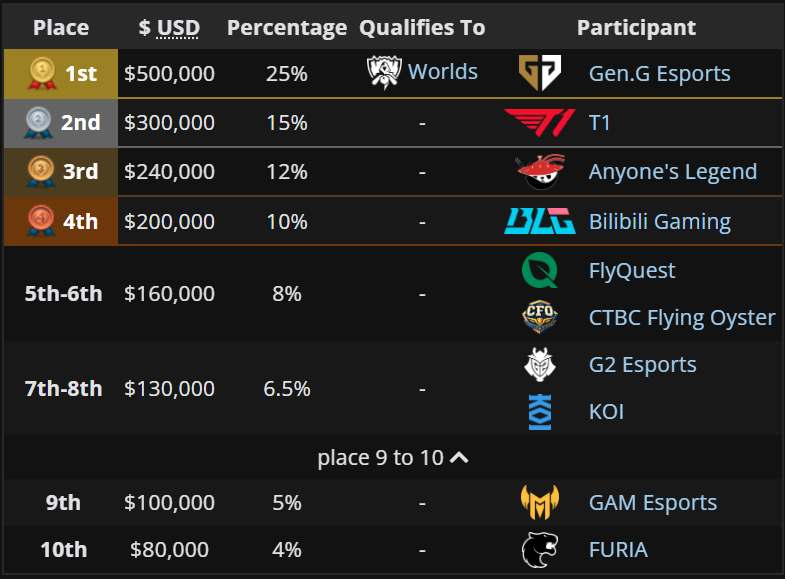Click the blue KOI logo
The width and height of the screenshot is (785, 579).
point(540,412)
